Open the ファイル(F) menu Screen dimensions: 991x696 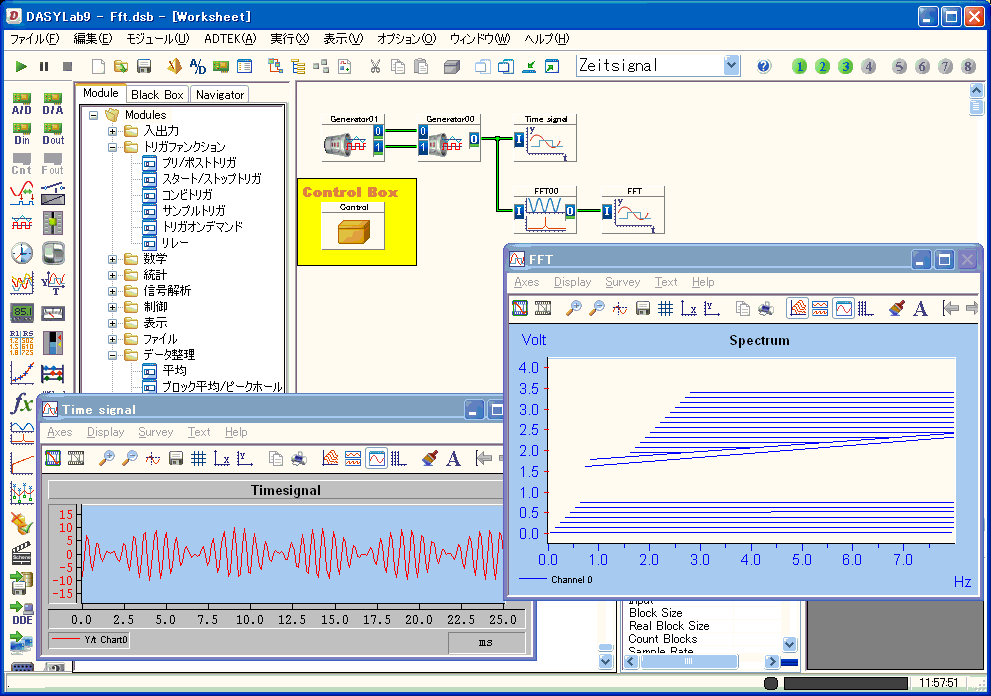[x=35, y=39]
